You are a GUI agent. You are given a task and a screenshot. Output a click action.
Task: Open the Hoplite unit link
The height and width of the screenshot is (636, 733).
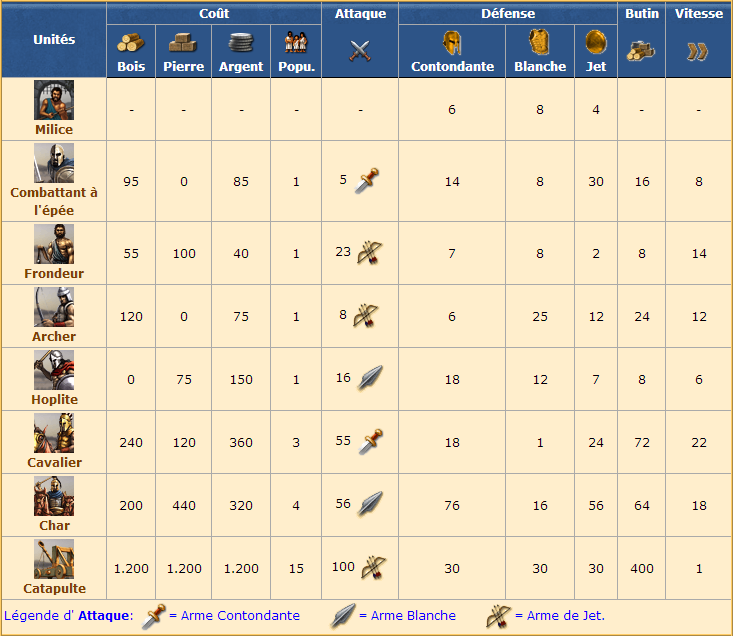(54, 399)
